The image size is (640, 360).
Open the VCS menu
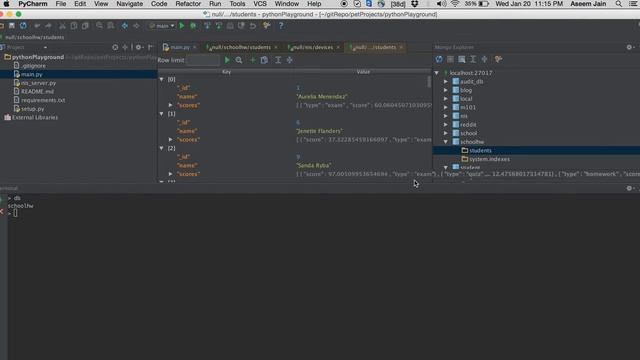point(260,4)
